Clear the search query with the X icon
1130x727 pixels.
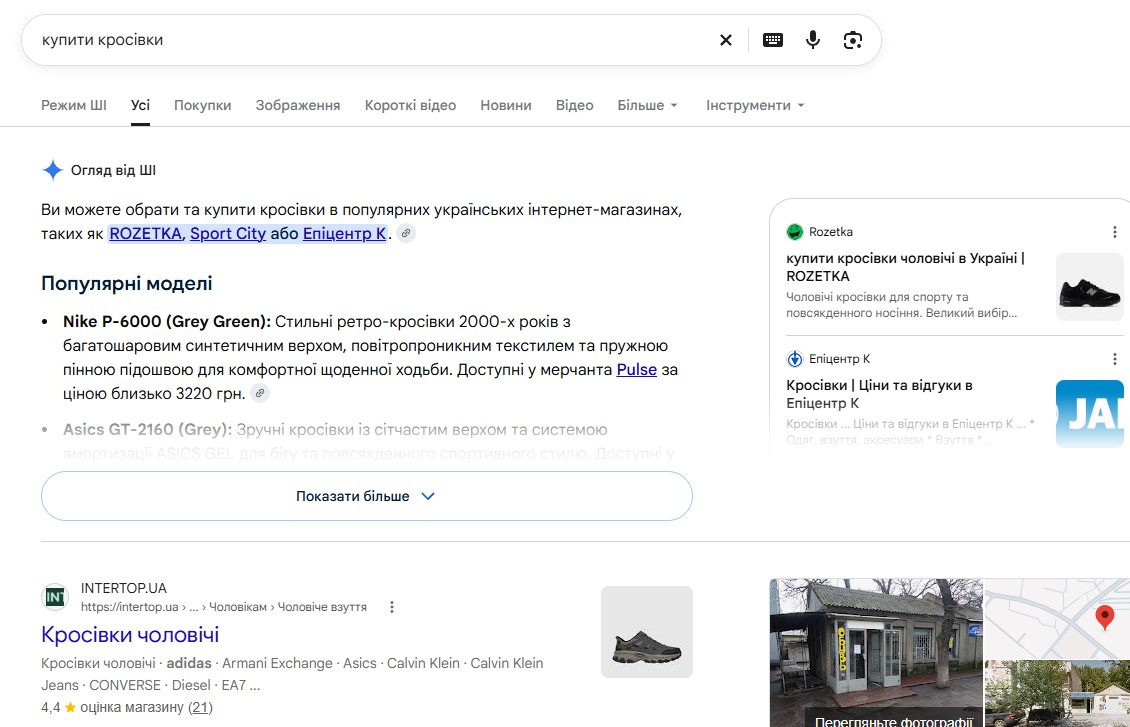click(x=726, y=40)
